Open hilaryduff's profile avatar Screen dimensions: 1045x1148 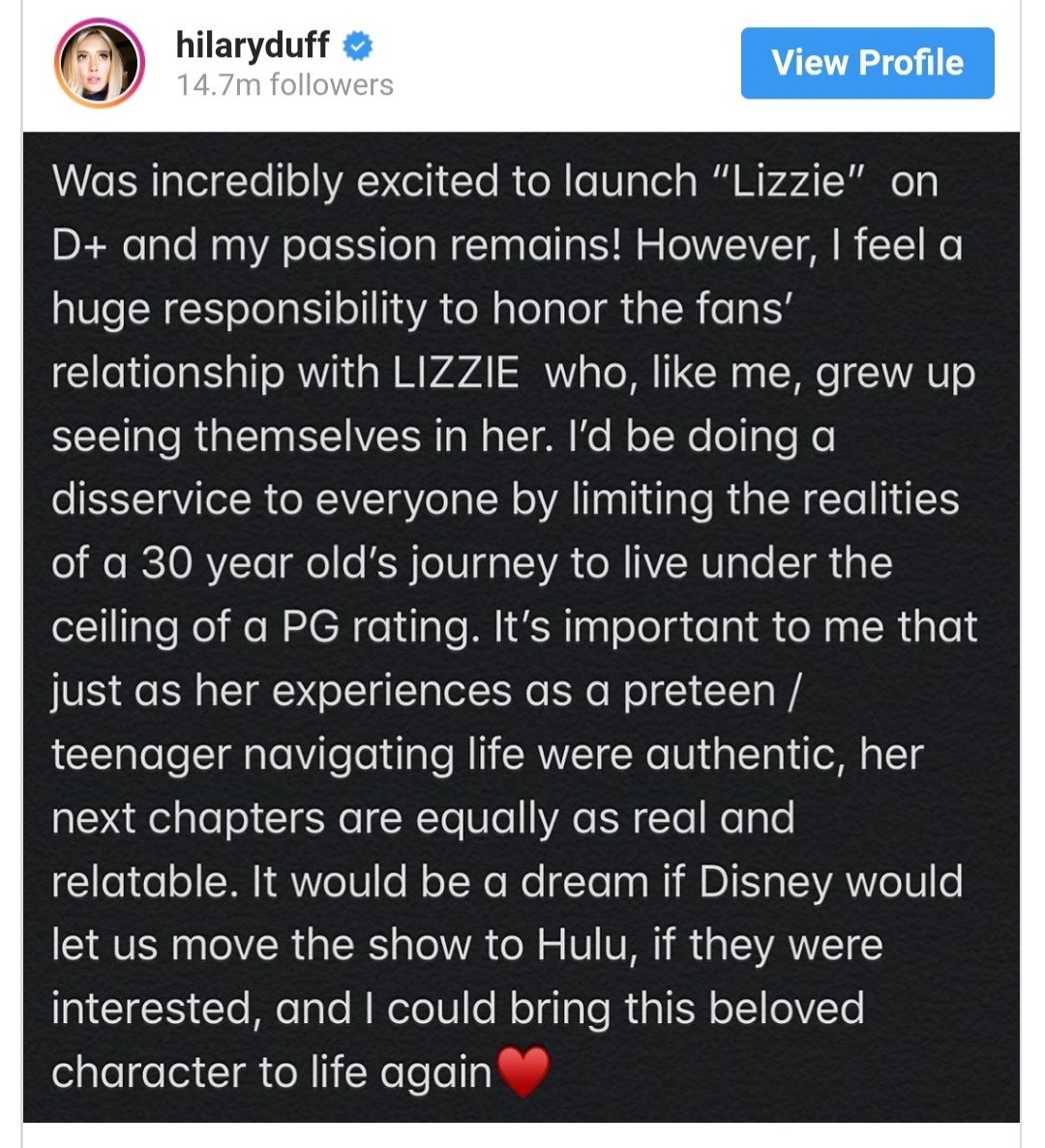click(x=99, y=63)
